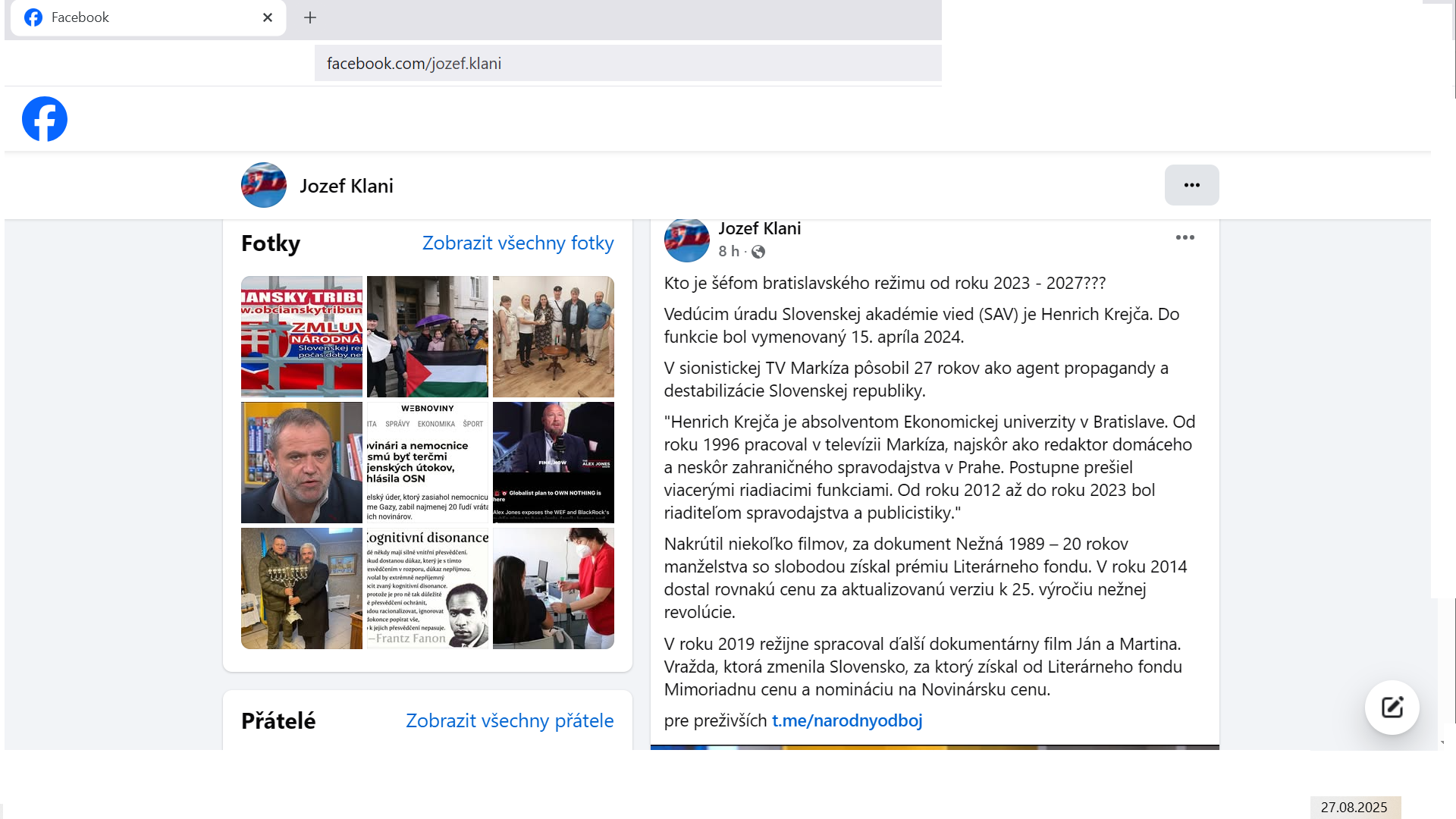Click the floating compose message icon
The height and width of the screenshot is (819, 1456).
click(x=1392, y=708)
